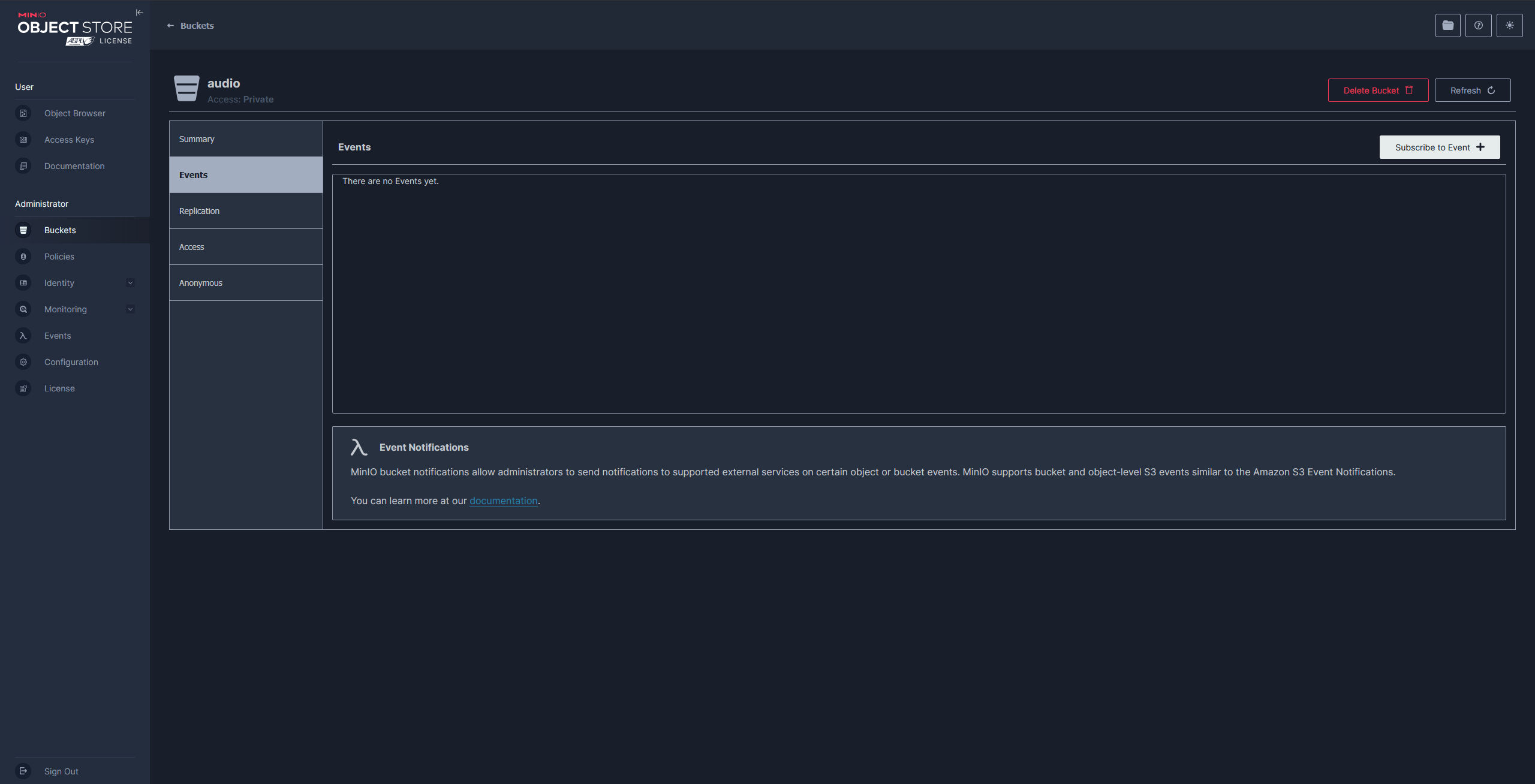Click the Buckets label in Administrator menu
This screenshot has width=1535, height=784.
60,230
